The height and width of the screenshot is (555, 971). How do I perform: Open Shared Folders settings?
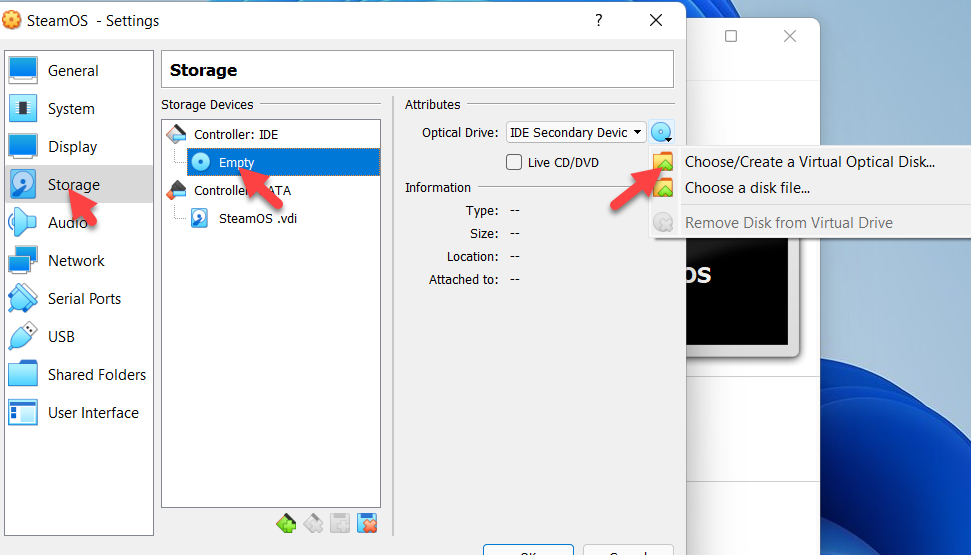[96, 375]
